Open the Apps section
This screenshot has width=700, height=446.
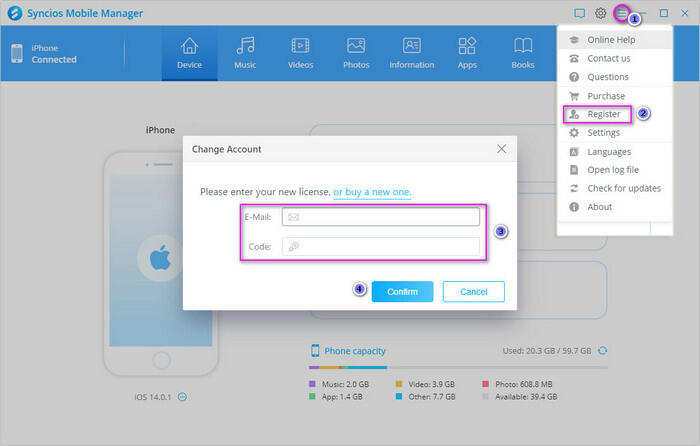pos(467,53)
